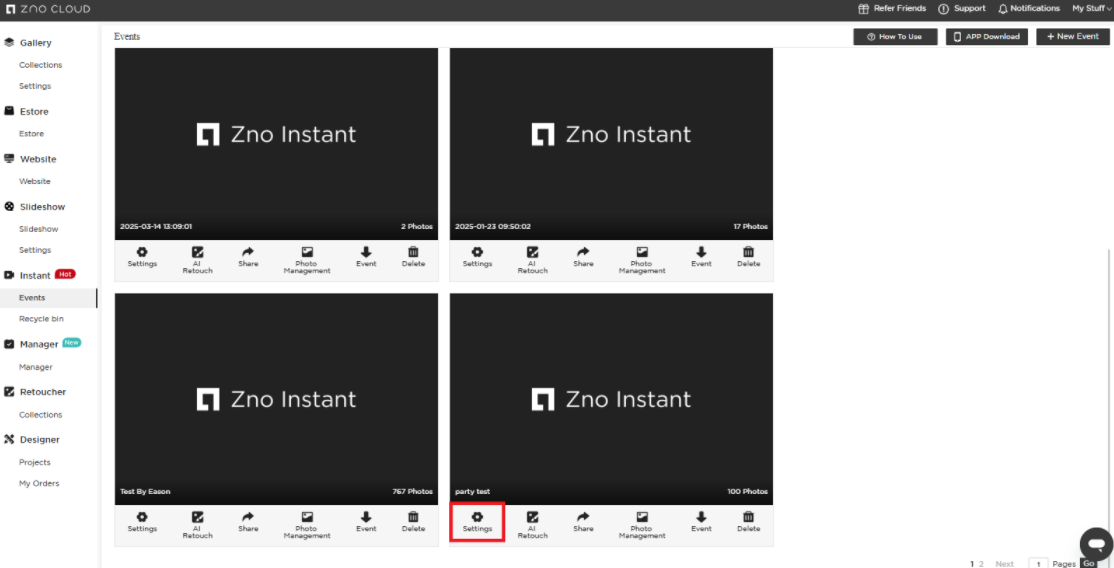The image size is (1114, 568).
Task: Click the Refer Friends gift icon
Action: 864,8
